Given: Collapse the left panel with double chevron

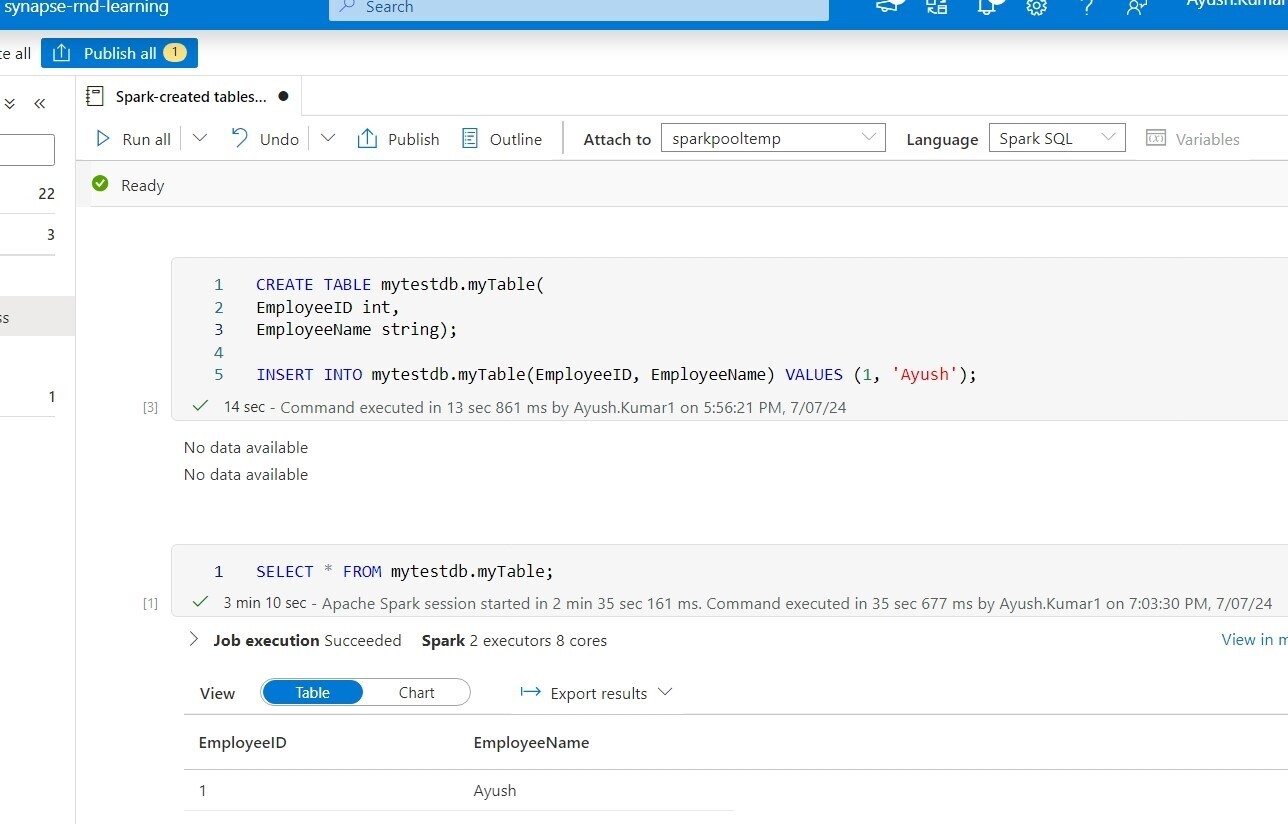Looking at the screenshot, I should point(40,104).
